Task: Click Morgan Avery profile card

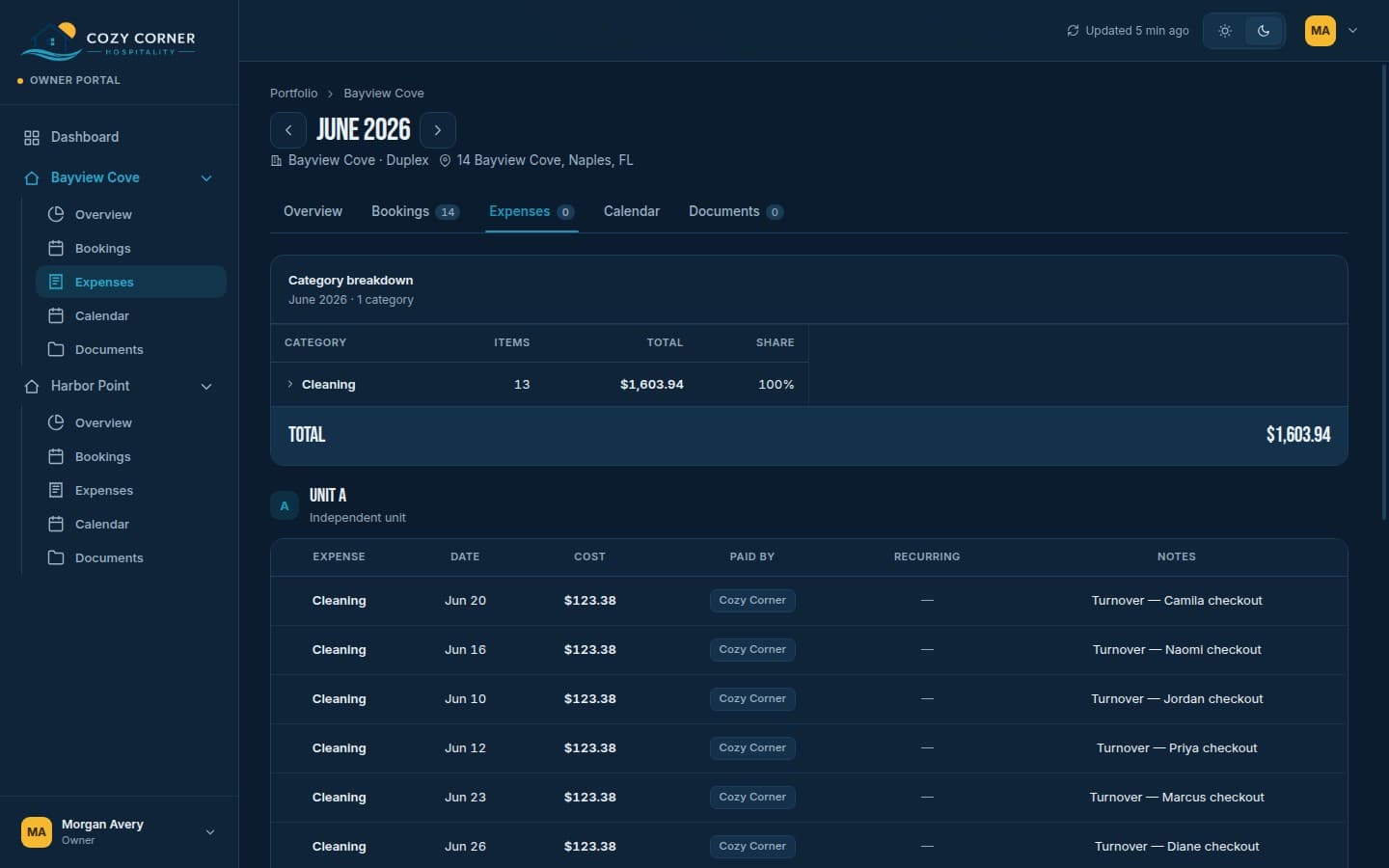Action: coord(119,831)
